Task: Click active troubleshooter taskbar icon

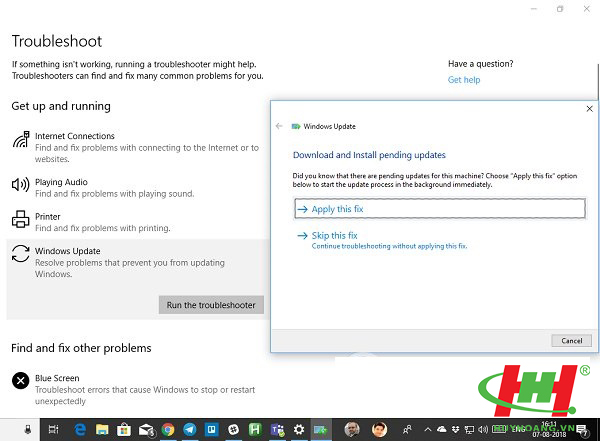Action: tap(321, 430)
